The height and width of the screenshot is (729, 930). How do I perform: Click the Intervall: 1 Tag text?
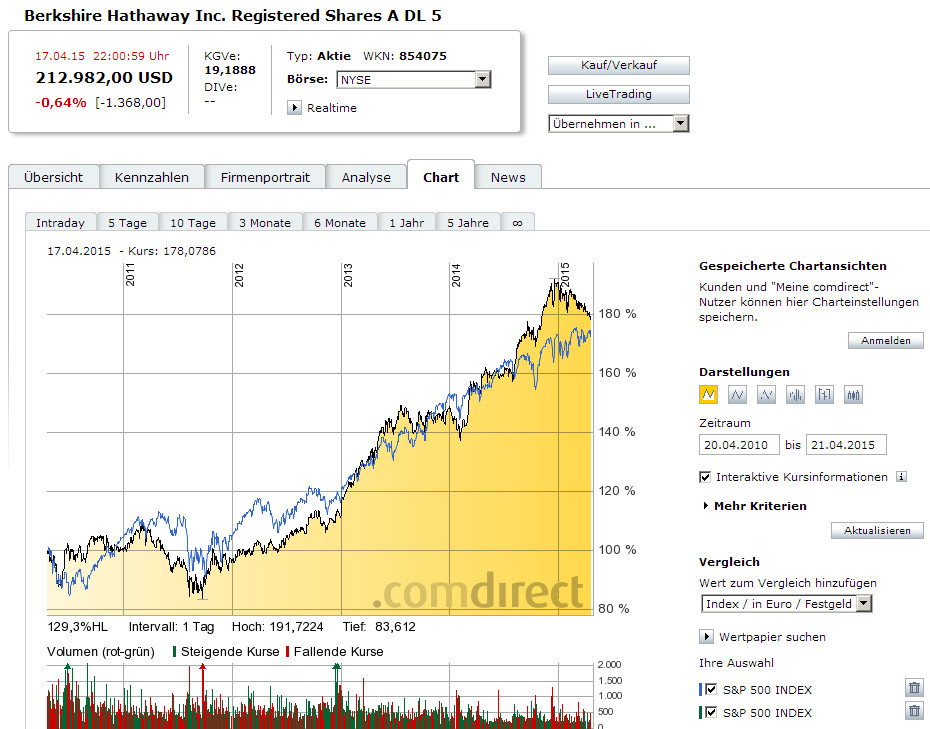click(171, 626)
